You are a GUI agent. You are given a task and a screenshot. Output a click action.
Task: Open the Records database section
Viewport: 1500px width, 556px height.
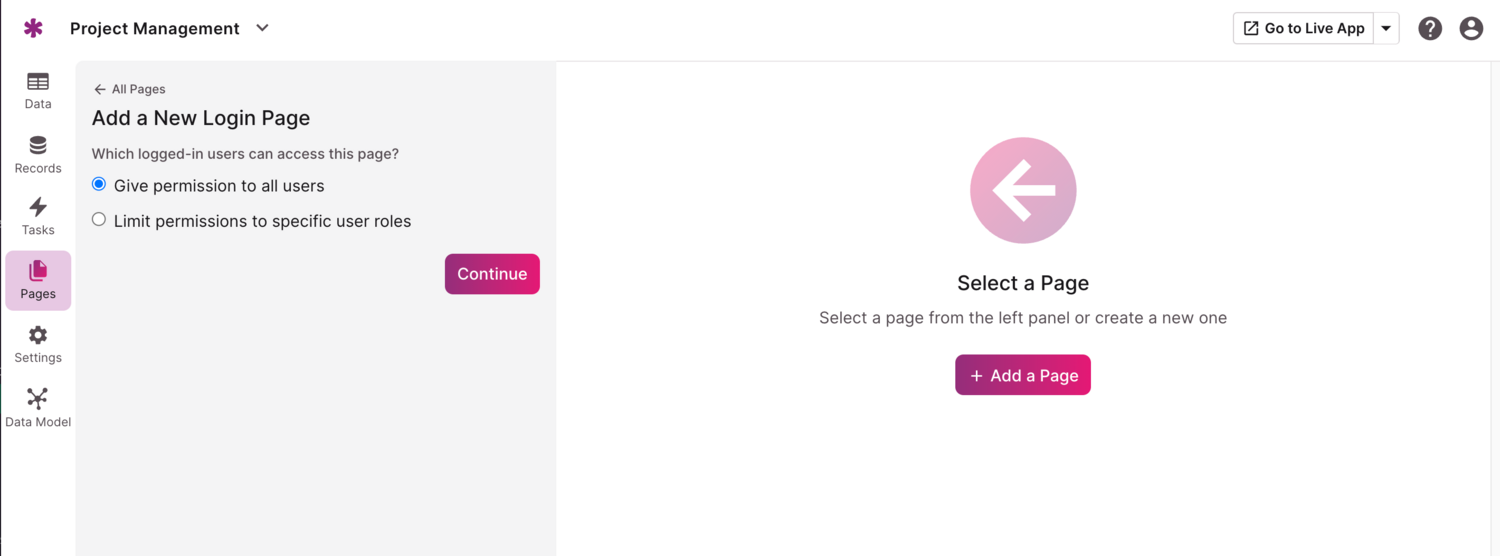[38, 154]
